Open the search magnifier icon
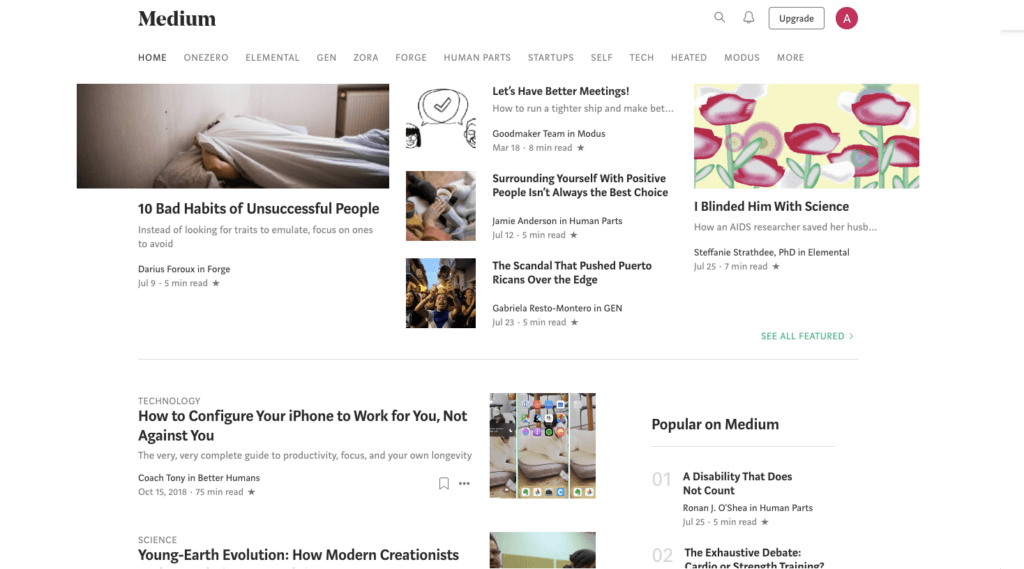The height and width of the screenshot is (569, 1024). coord(719,18)
